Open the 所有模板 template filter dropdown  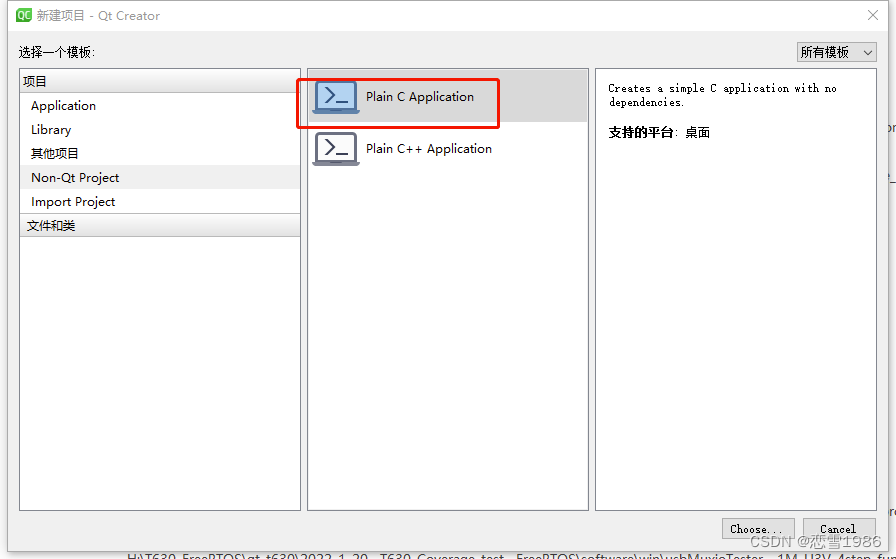point(836,53)
